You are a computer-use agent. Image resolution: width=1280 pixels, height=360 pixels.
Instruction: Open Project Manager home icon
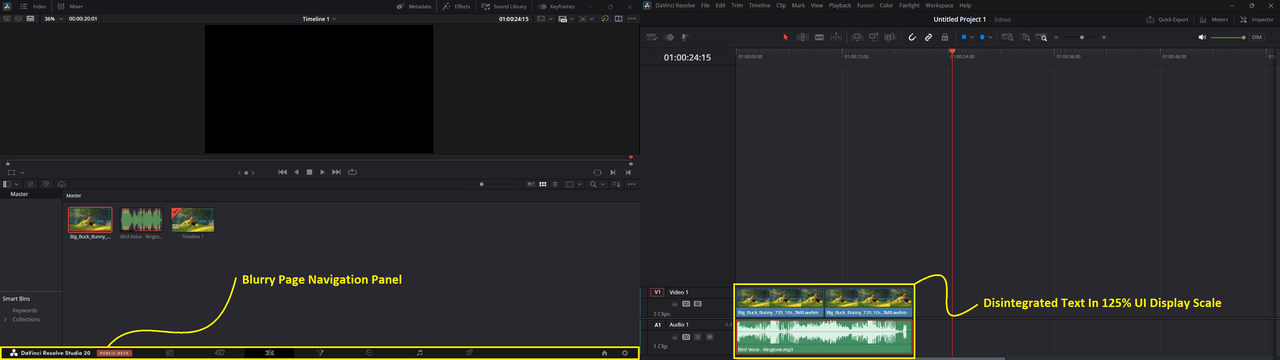(x=604, y=353)
